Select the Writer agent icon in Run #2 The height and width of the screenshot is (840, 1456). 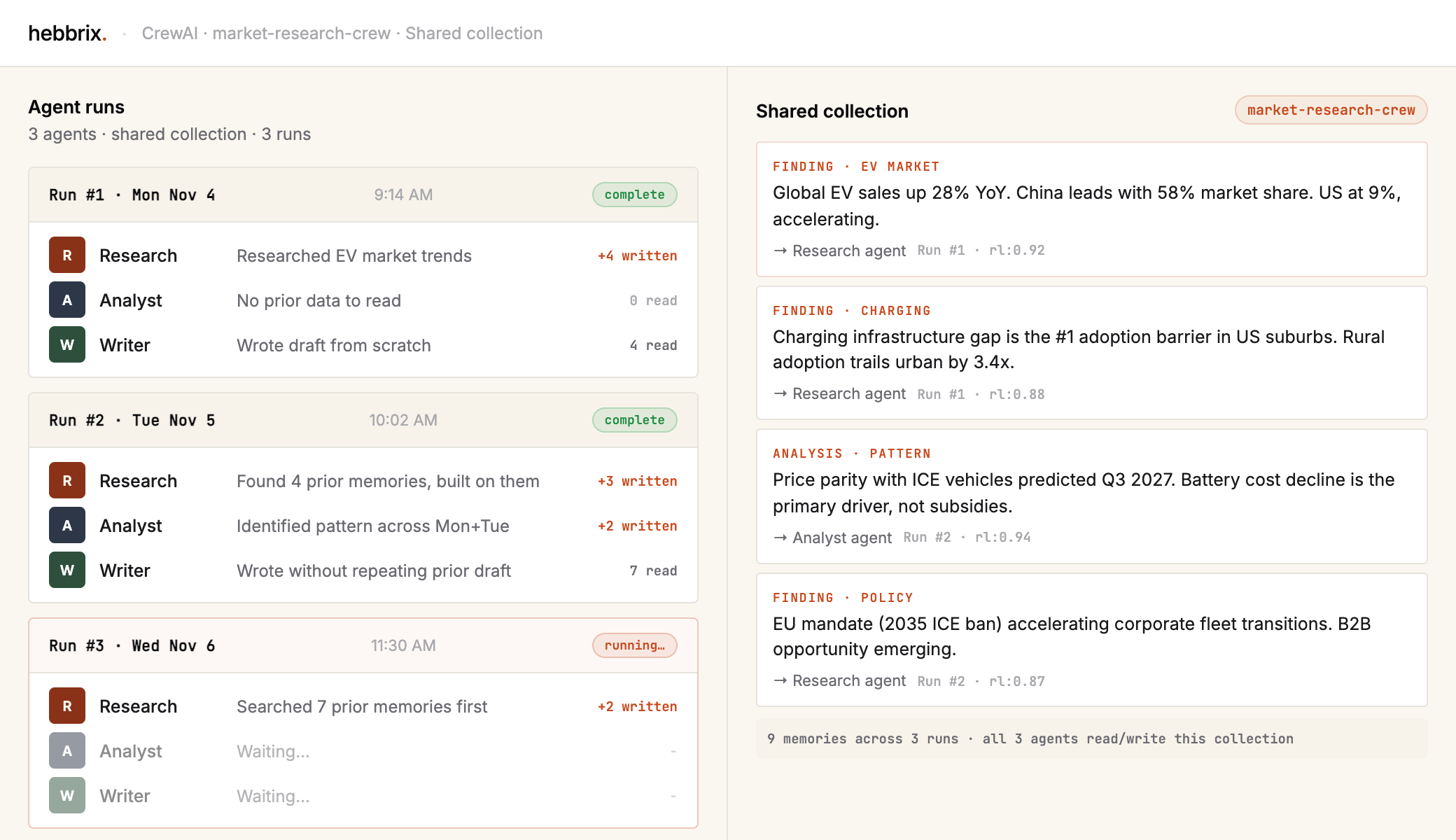[67, 570]
